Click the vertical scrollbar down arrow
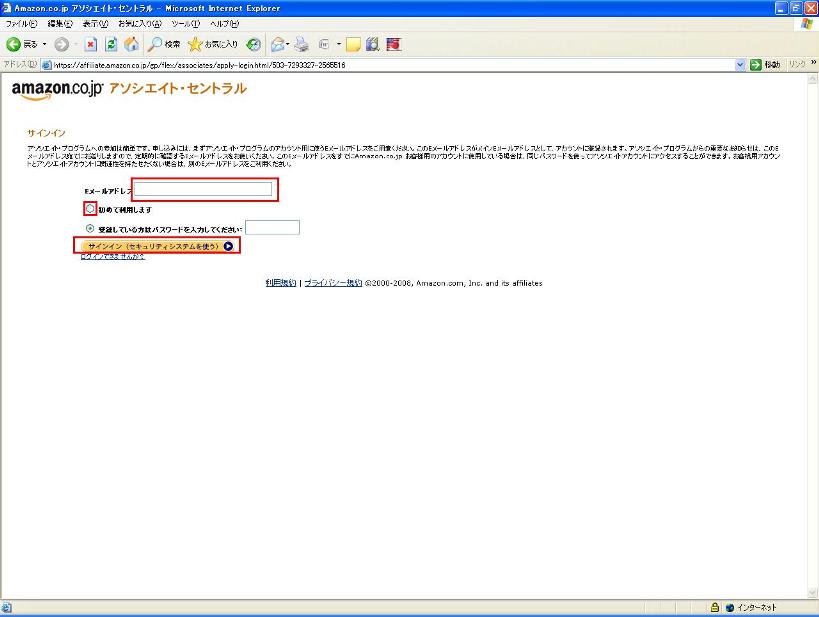Screen dimensions: 819x617 coord(813,592)
